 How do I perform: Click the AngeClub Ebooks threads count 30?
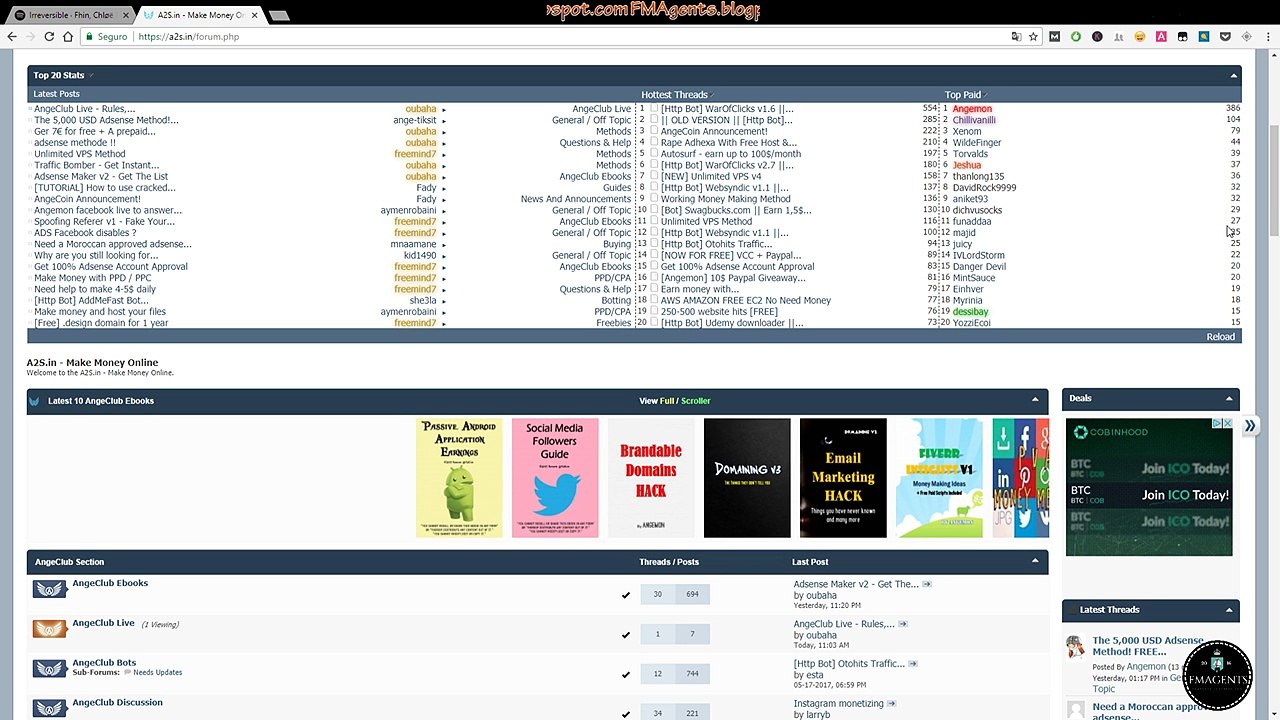[657, 594]
